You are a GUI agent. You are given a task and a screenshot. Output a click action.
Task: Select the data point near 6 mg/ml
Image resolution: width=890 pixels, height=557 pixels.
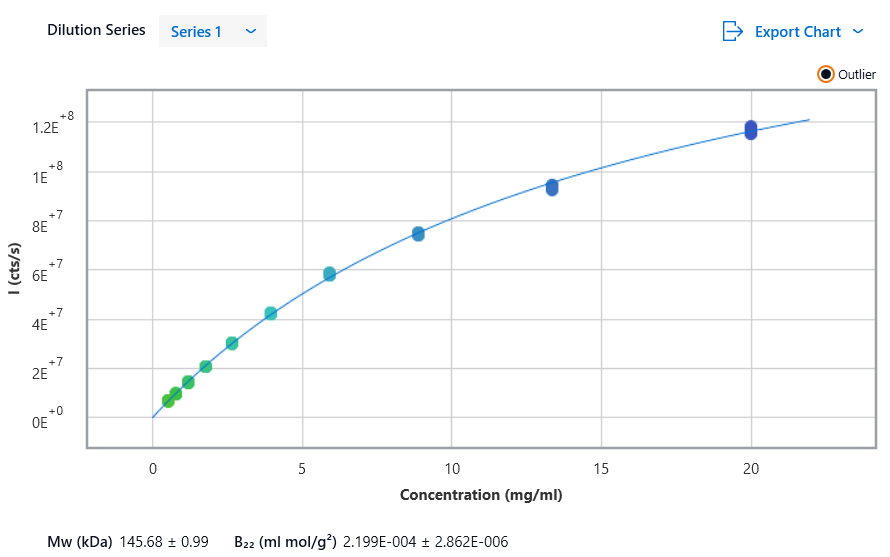pos(329,274)
